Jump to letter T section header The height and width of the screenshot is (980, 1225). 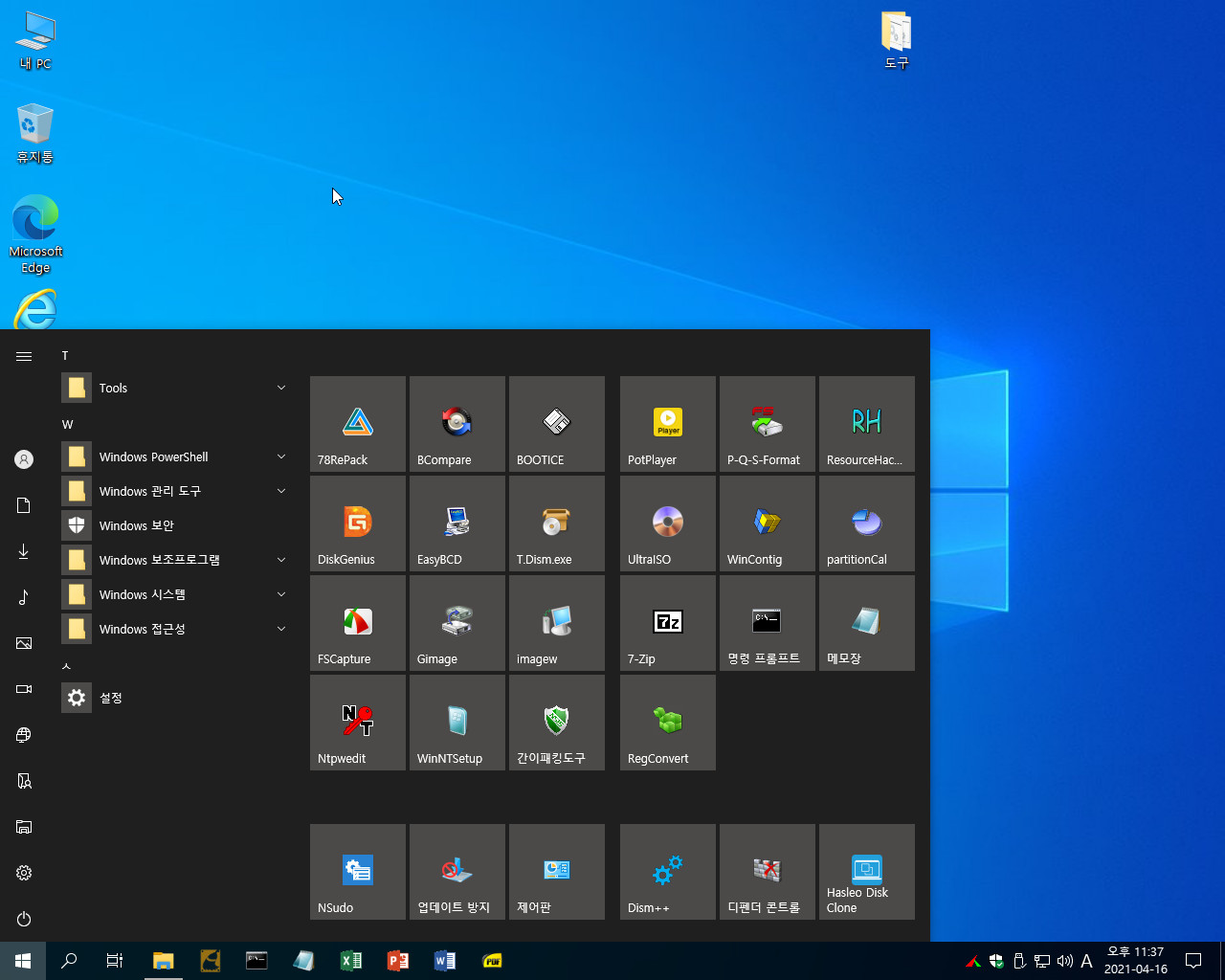click(65, 356)
